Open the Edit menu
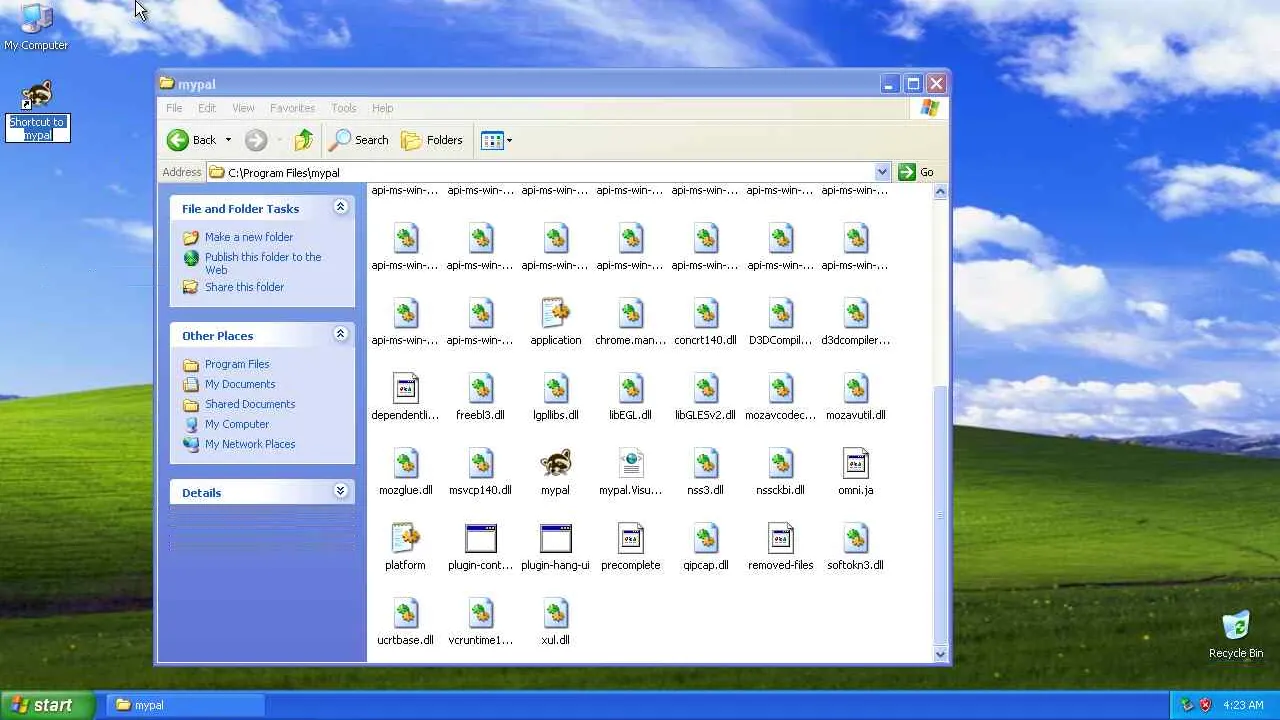 pyautogui.click(x=207, y=108)
